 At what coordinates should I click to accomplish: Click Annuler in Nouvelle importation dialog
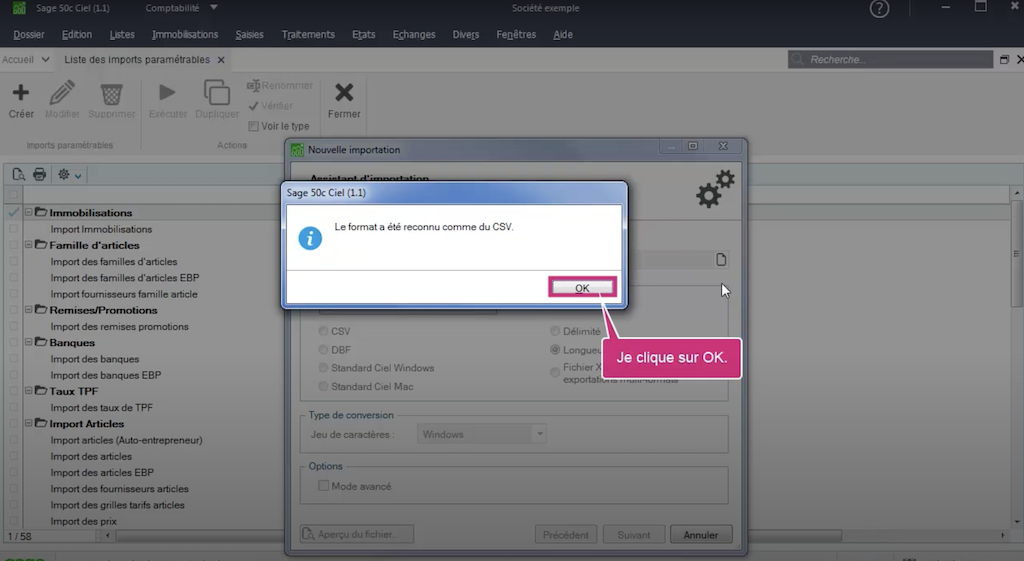coord(701,535)
